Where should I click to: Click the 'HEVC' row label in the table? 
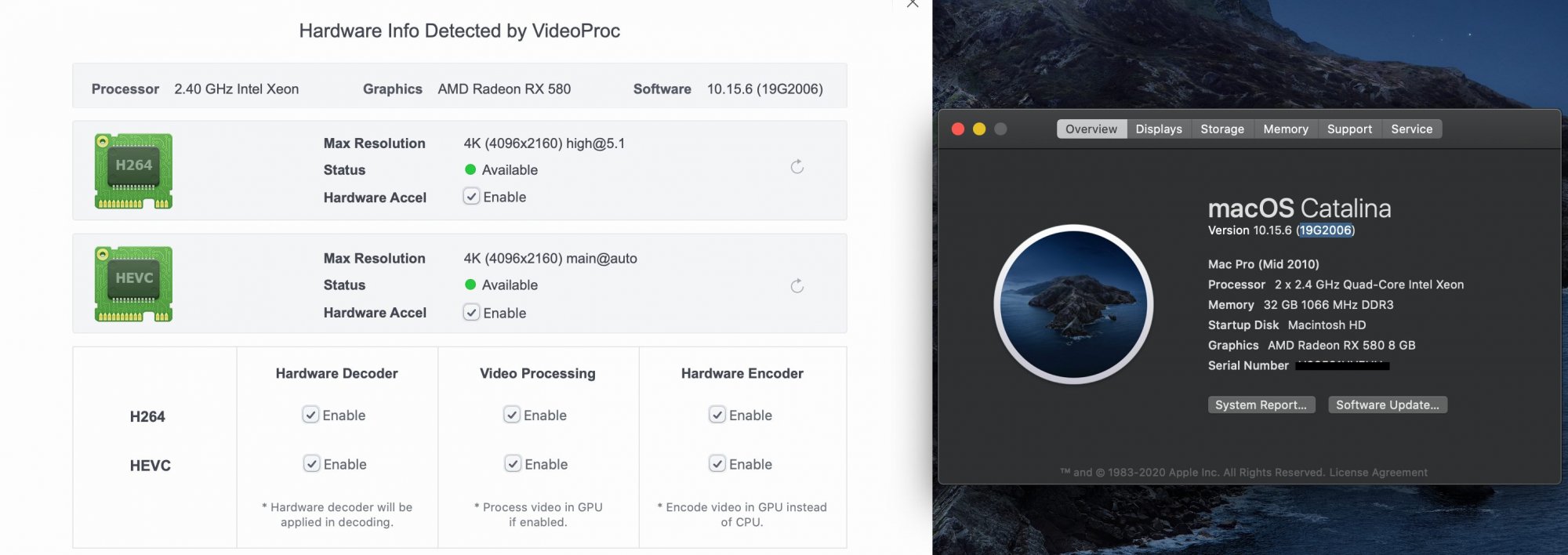click(150, 466)
